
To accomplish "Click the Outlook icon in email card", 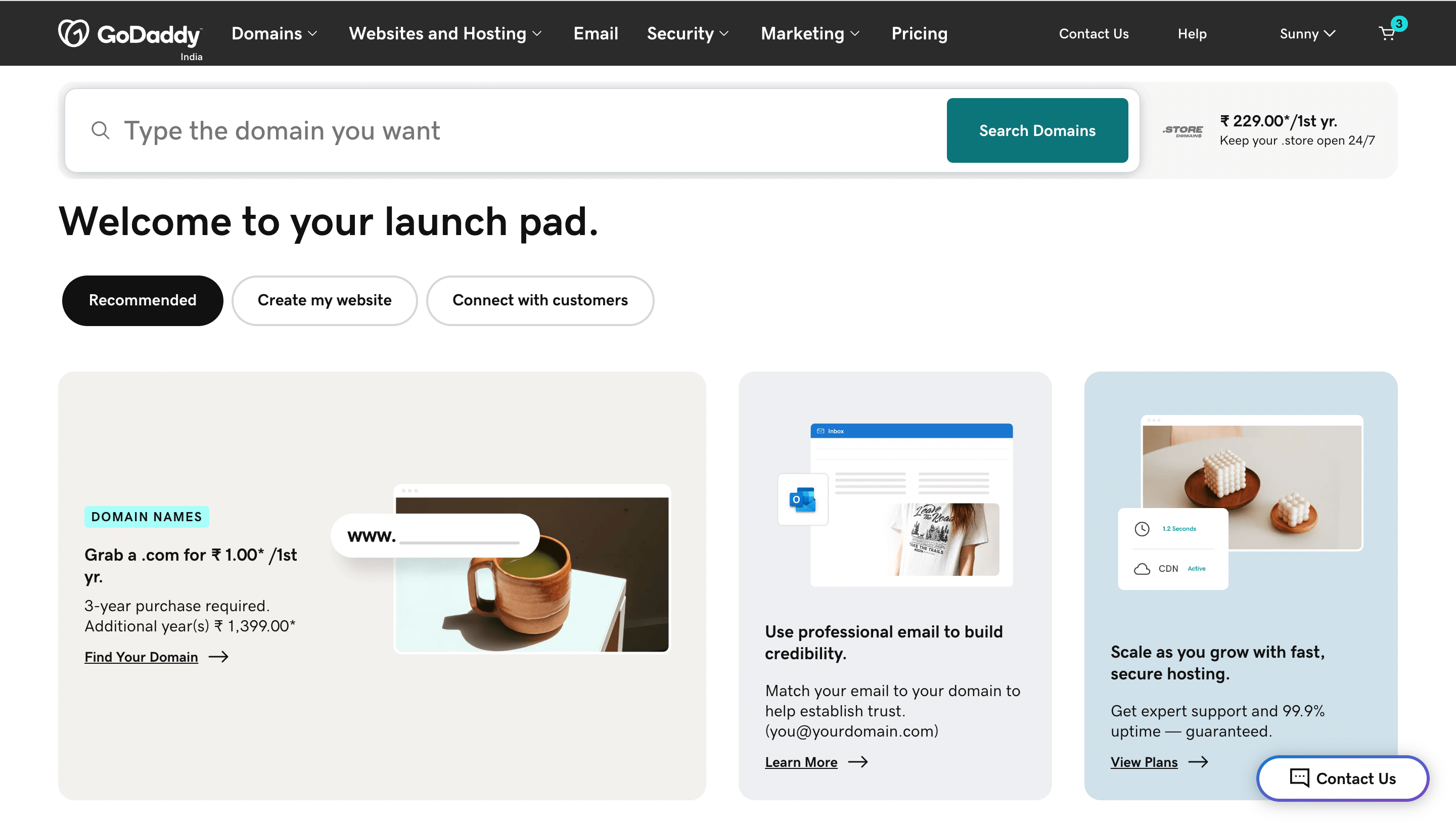I will pos(803,499).
